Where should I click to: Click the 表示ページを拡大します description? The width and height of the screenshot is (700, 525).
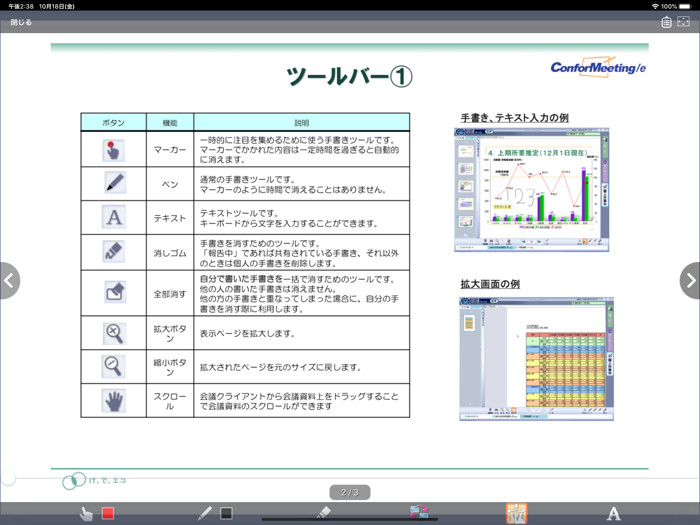pyautogui.click(x=247, y=333)
